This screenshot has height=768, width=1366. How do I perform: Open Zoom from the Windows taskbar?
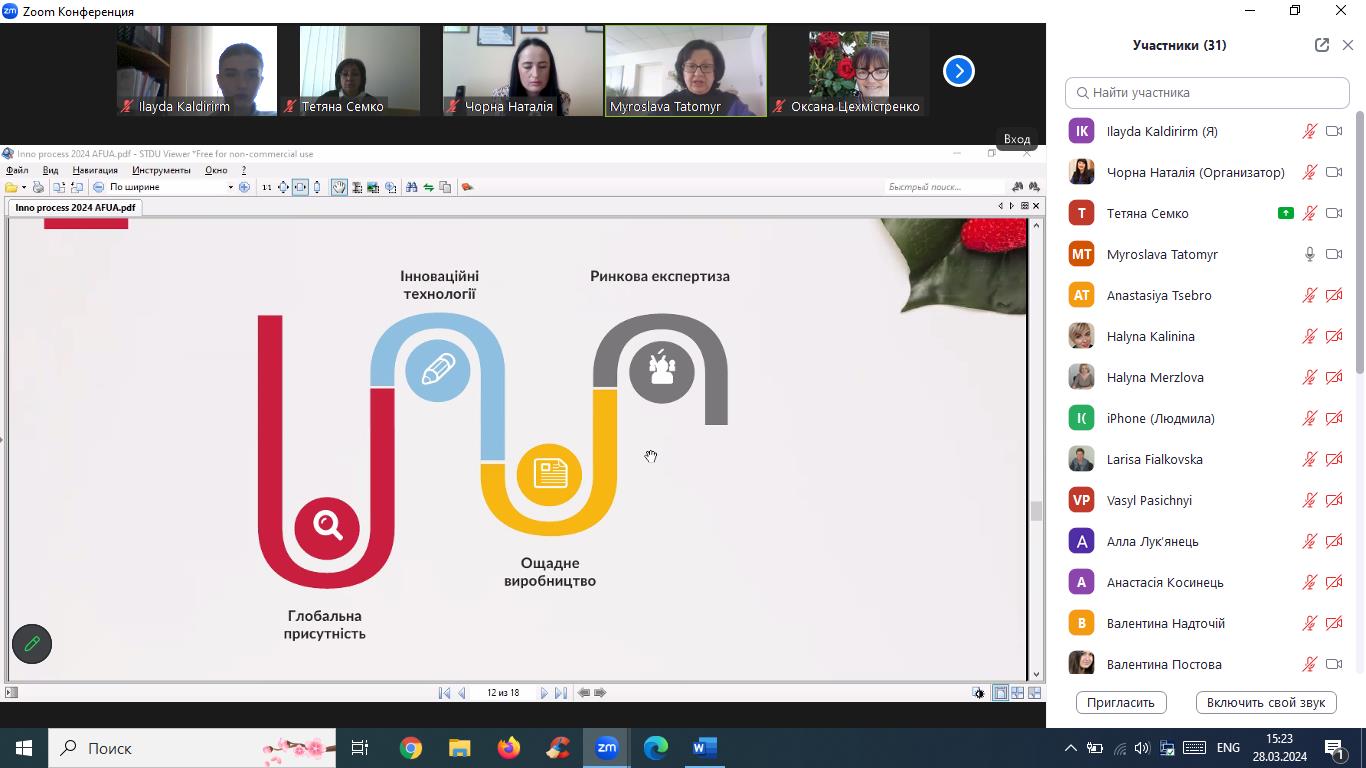click(607, 748)
